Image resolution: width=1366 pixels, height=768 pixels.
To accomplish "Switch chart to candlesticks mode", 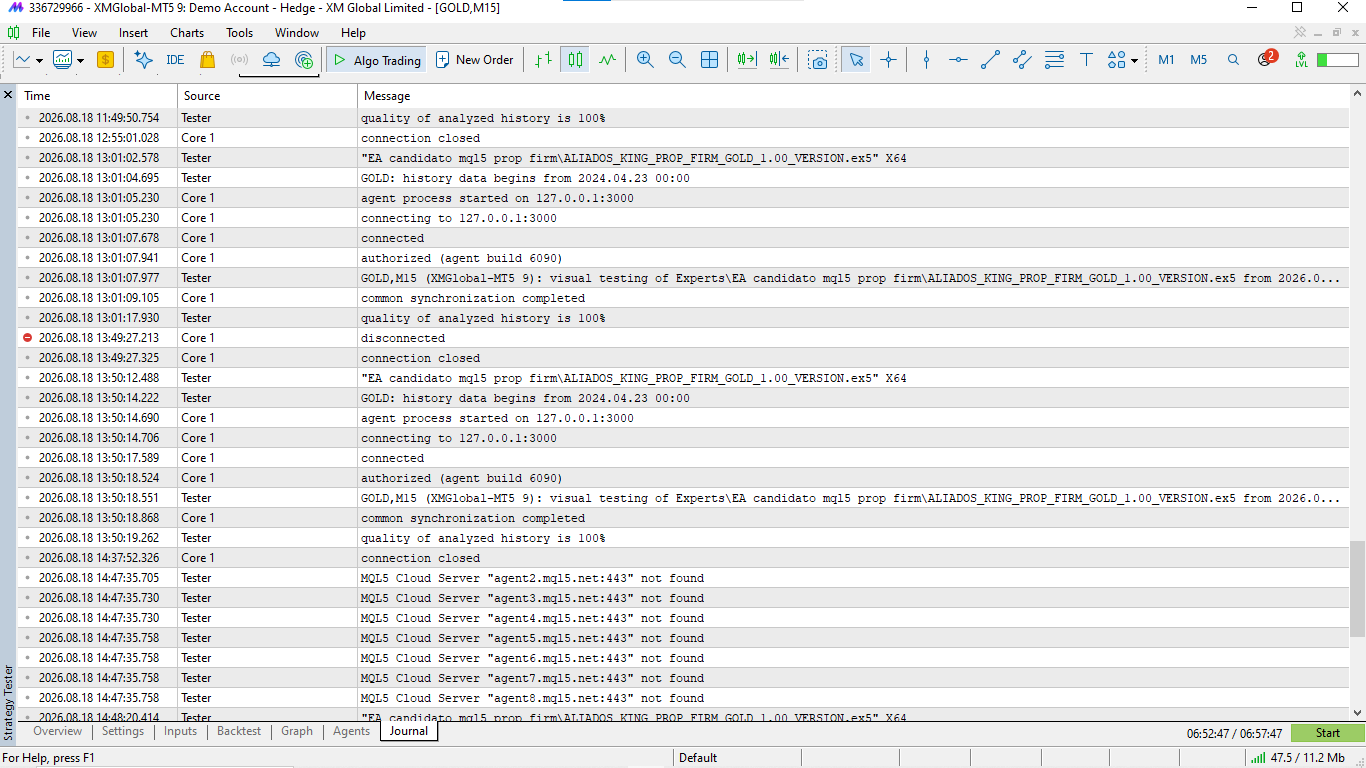I will [575, 60].
